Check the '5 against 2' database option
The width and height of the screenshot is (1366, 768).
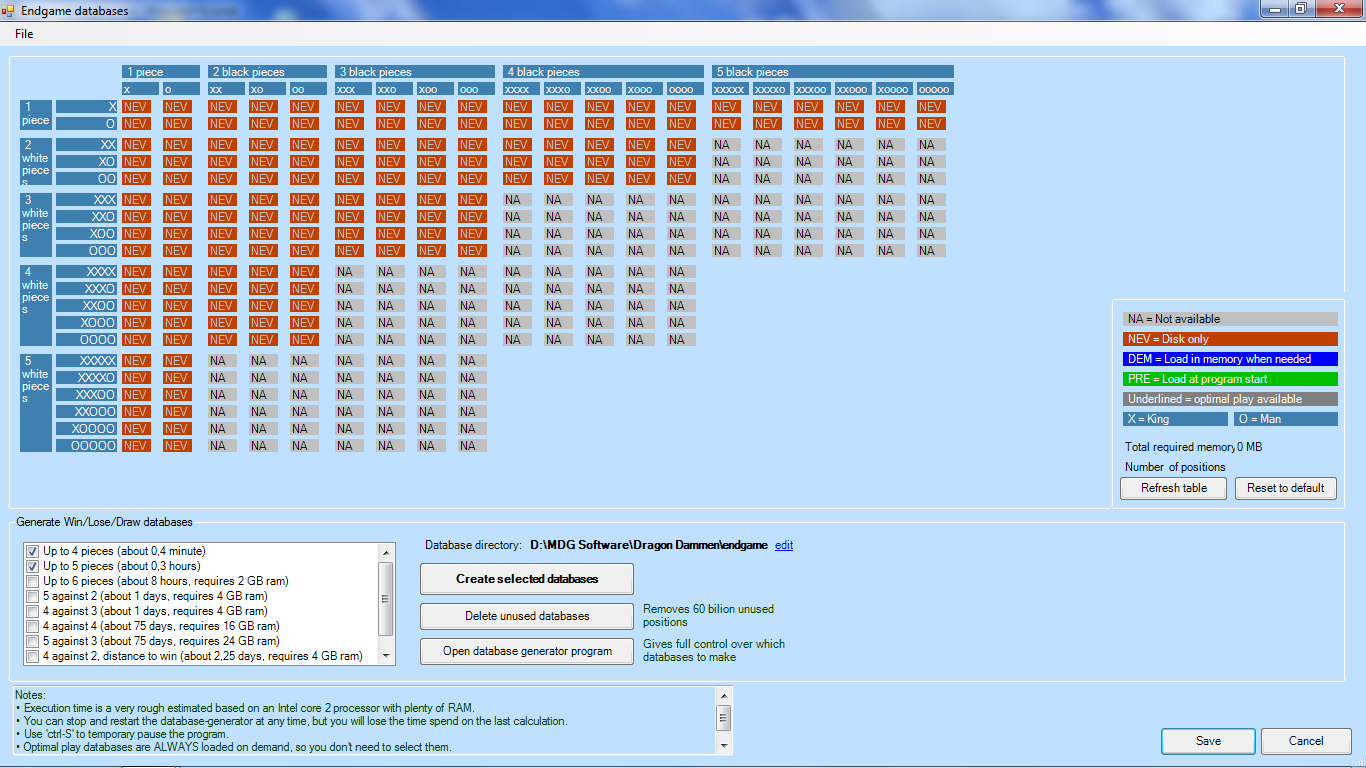pyautogui.click(x=33, y=596)
